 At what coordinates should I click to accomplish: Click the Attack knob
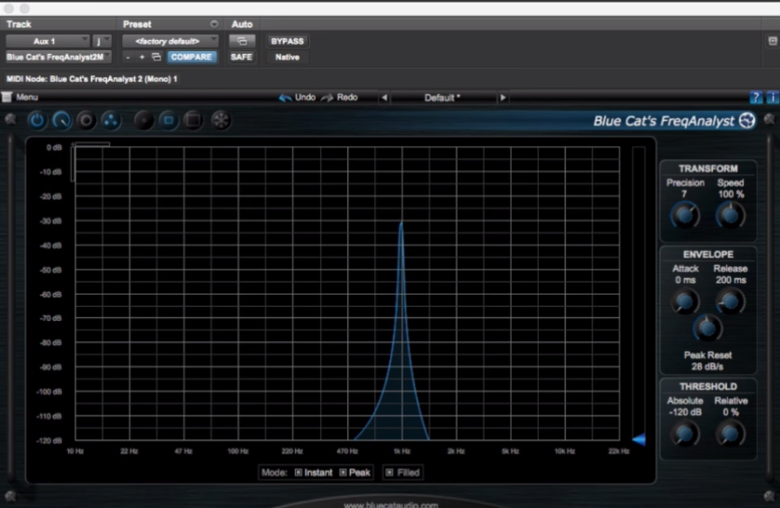click(x=685, y=302)
